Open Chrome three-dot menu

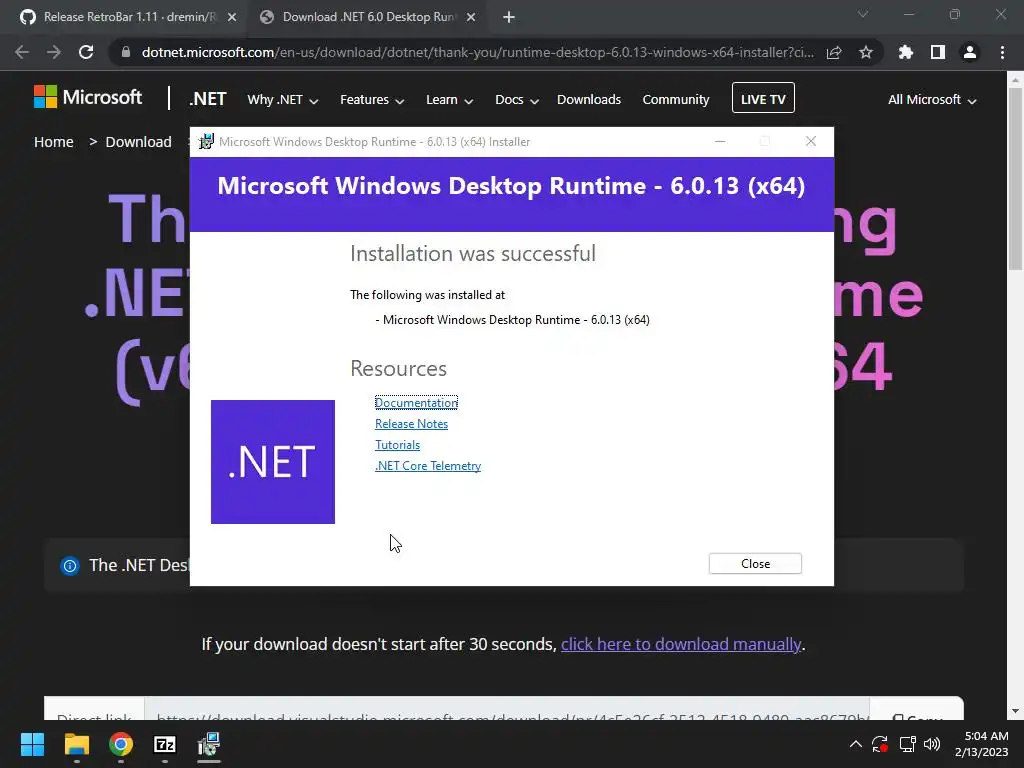[1002, 52]
